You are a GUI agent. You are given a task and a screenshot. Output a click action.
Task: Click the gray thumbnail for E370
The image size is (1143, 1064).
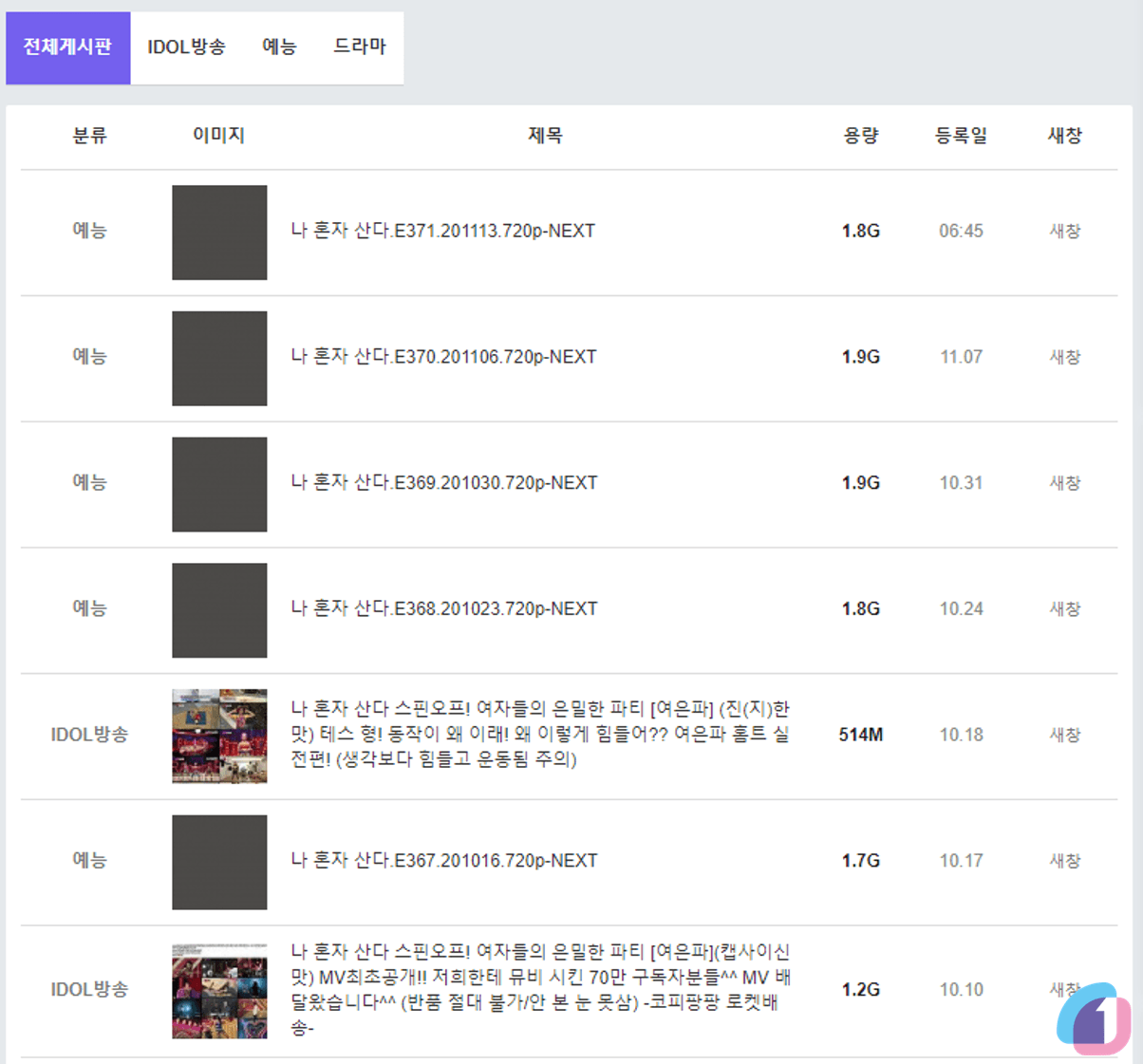click(x=219, y=359)
